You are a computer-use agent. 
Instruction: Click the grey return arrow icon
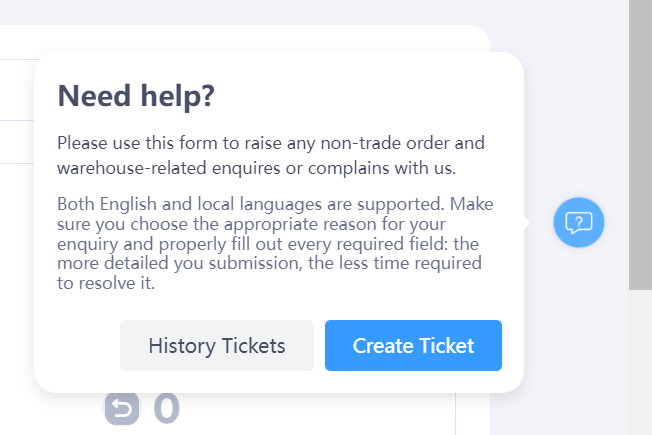point(121,407)
